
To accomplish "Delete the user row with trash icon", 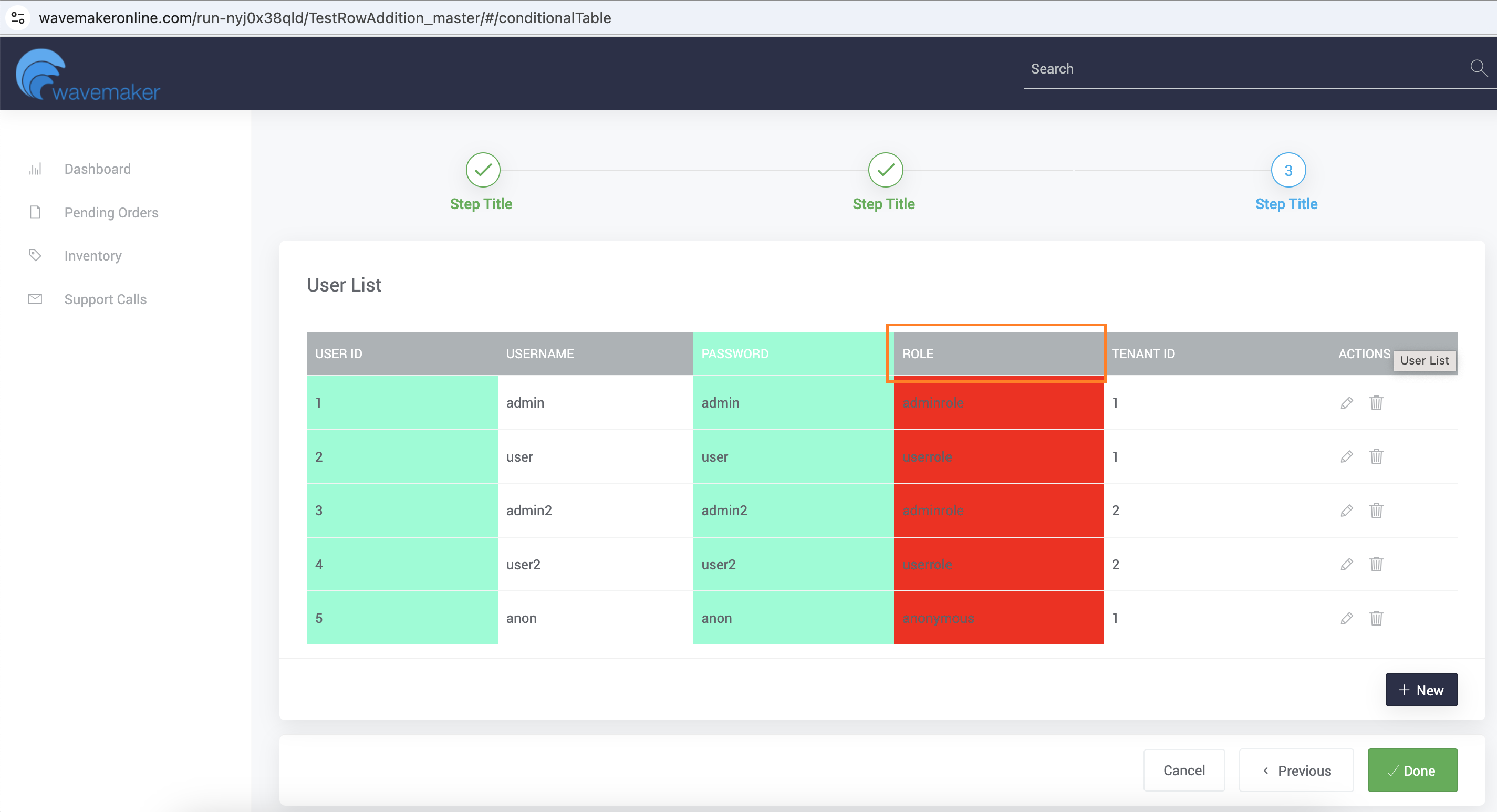I will [x=1376, y=456].
